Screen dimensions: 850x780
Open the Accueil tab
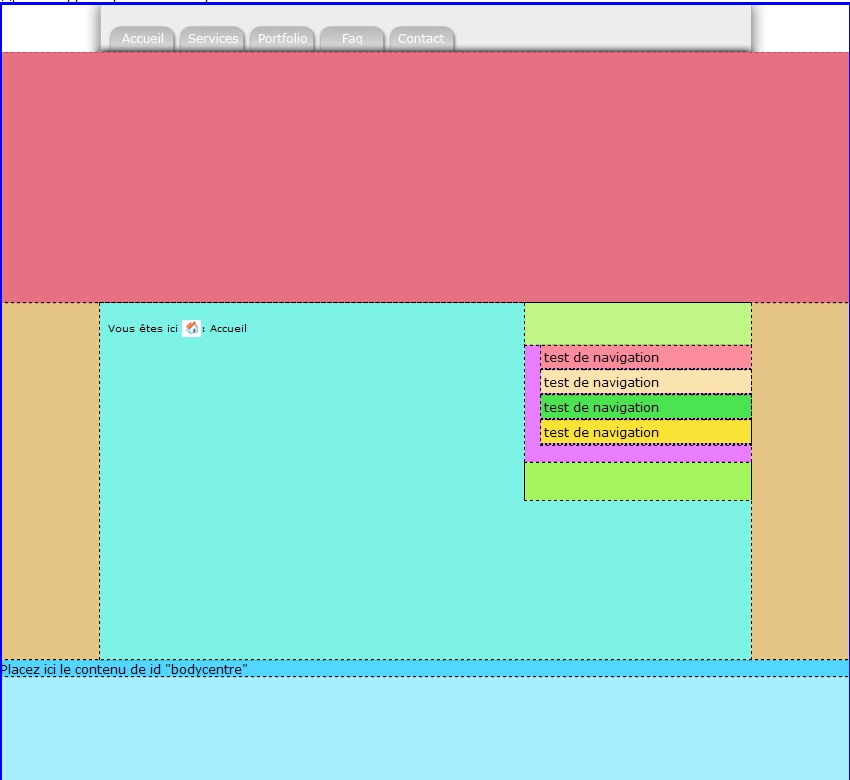143,39
